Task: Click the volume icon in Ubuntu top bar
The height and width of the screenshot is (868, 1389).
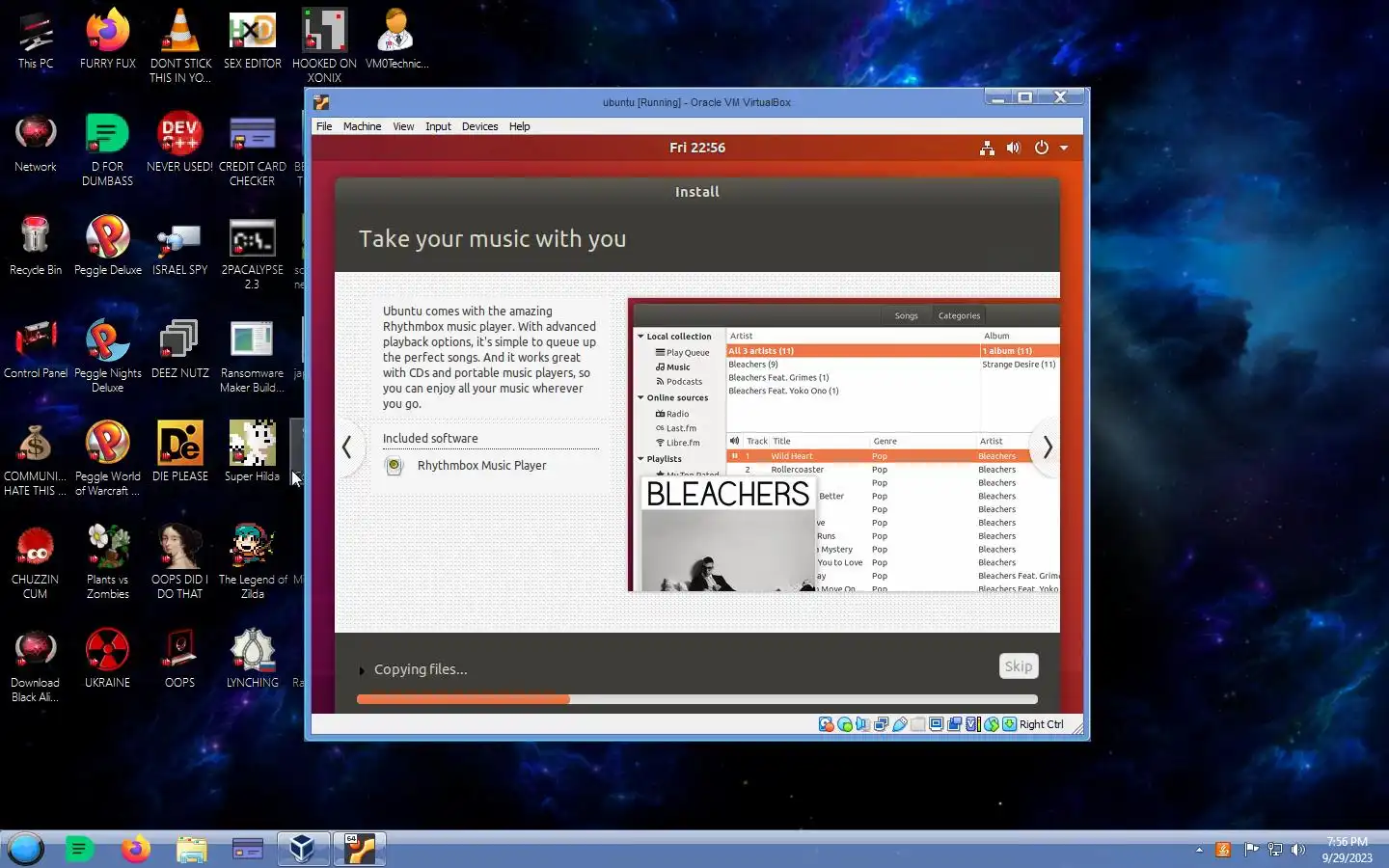Action: 1013,148
